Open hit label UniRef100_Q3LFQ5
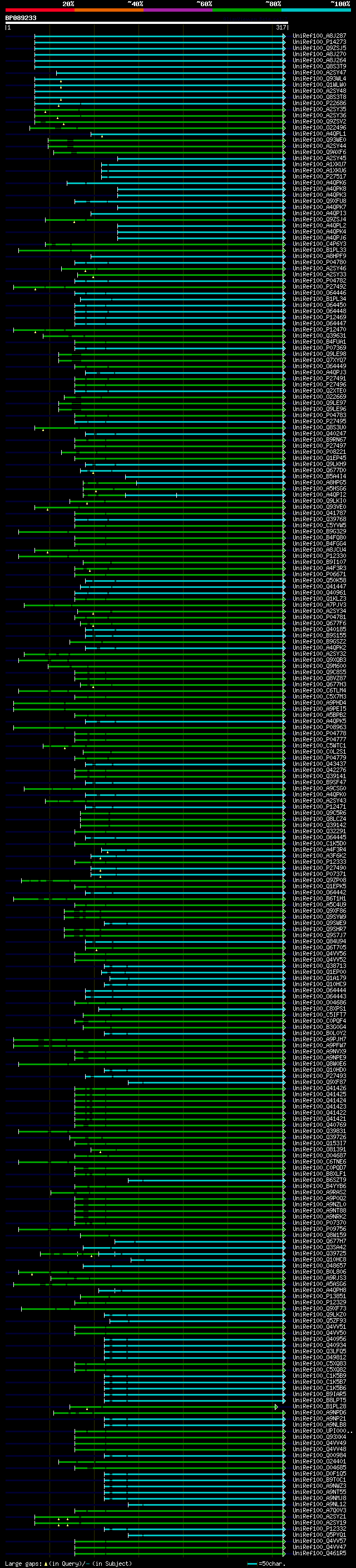The width and height of the screenshot is (356, 1568). [319, 1351]
